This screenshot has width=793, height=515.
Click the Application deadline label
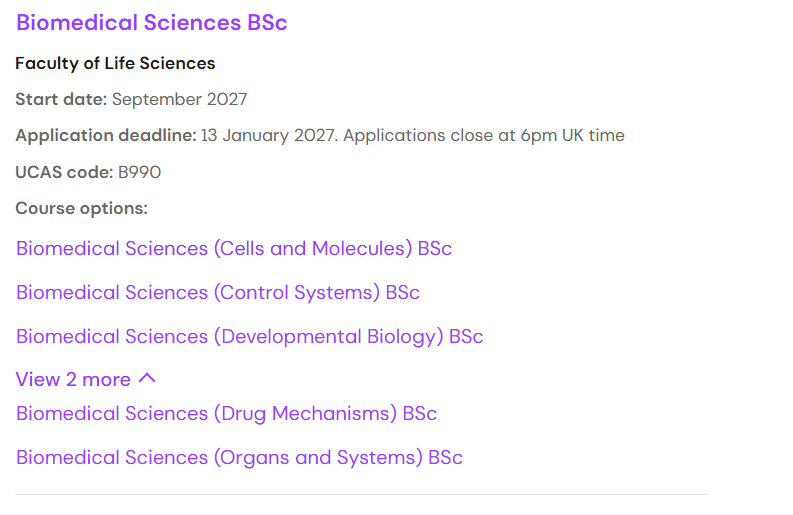106,136
